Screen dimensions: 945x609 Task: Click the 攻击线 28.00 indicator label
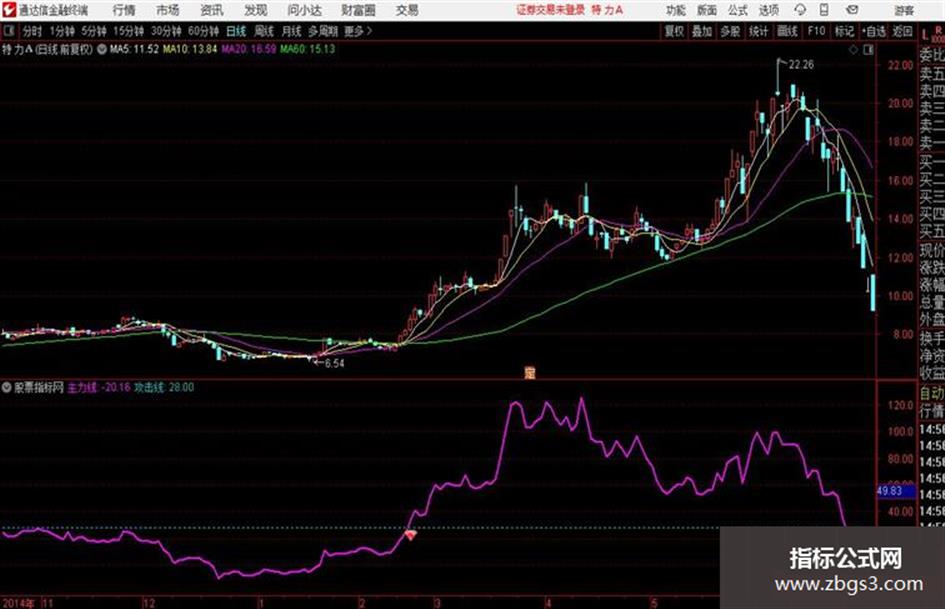pos(164,387)
